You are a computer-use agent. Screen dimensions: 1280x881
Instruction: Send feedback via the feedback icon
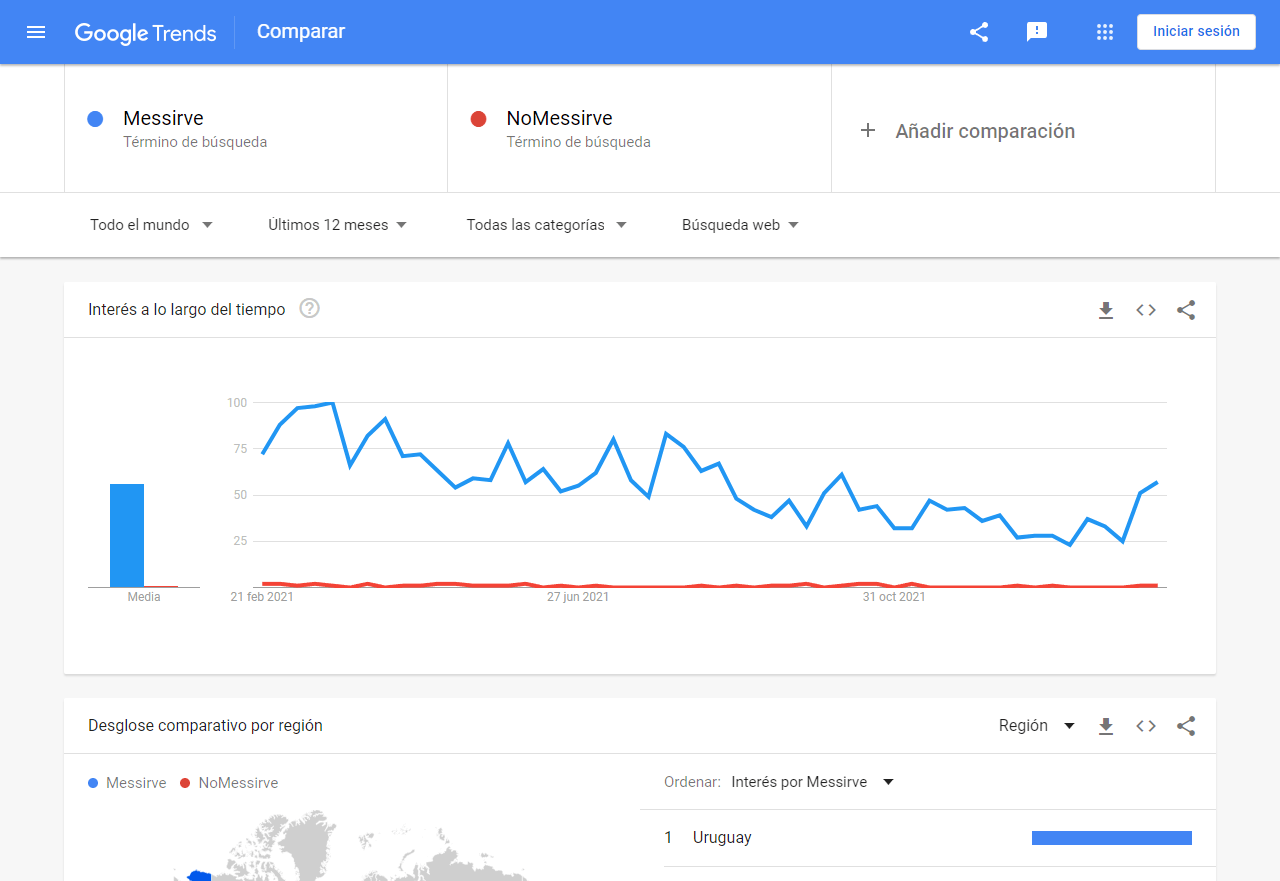(x=1037, y=31)
